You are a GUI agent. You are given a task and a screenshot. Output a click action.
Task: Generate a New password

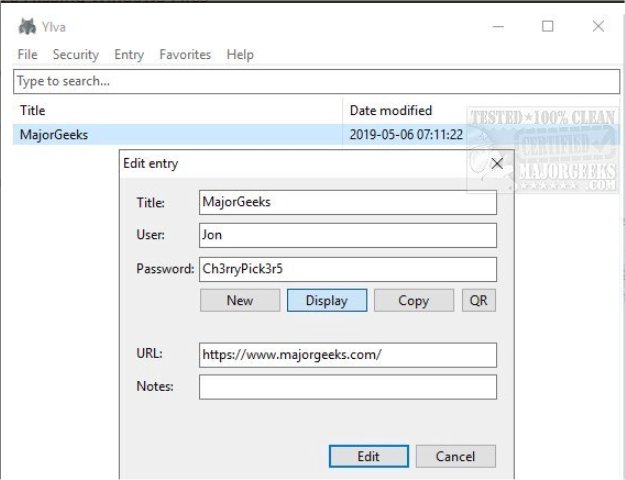(x=240, y=300)
